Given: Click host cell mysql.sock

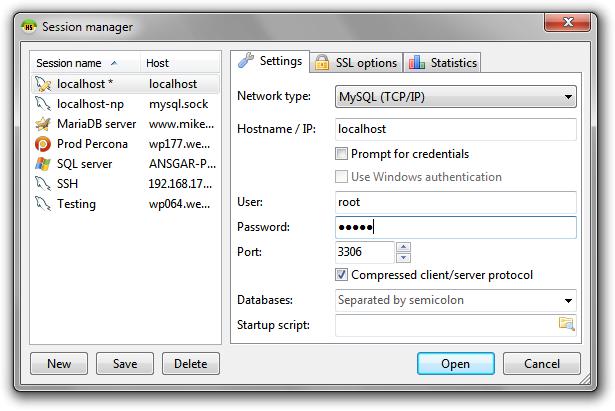Looking at the screenshot, I should tap(178, 104).
